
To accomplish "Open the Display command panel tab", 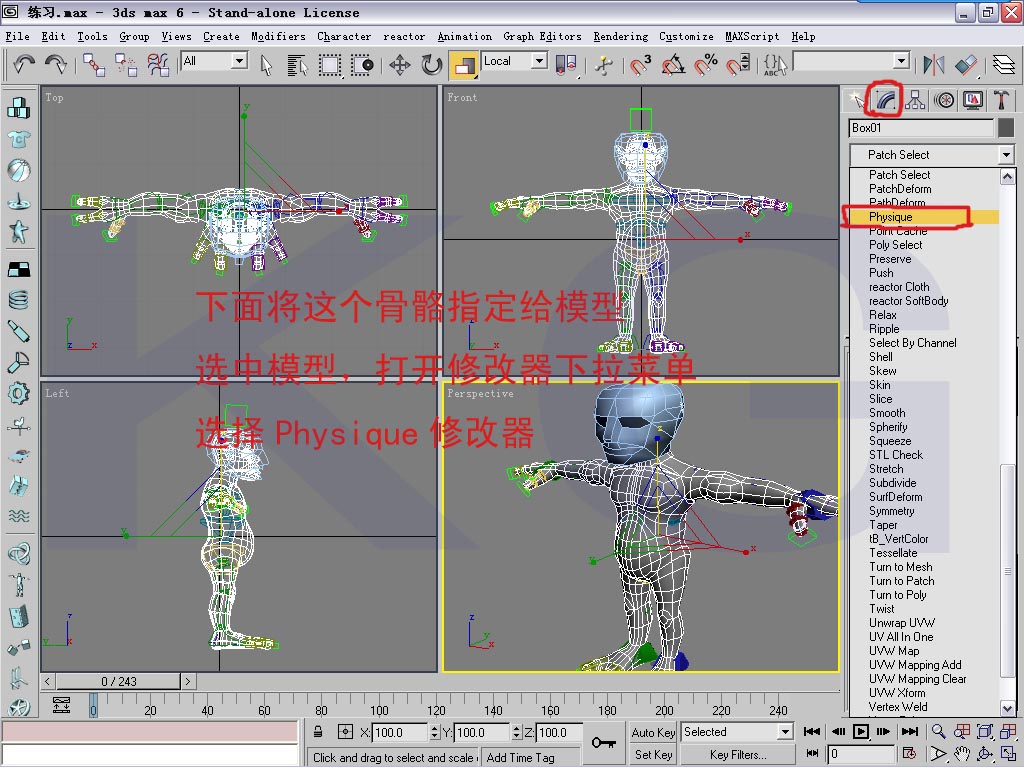I will coord(973,100).
